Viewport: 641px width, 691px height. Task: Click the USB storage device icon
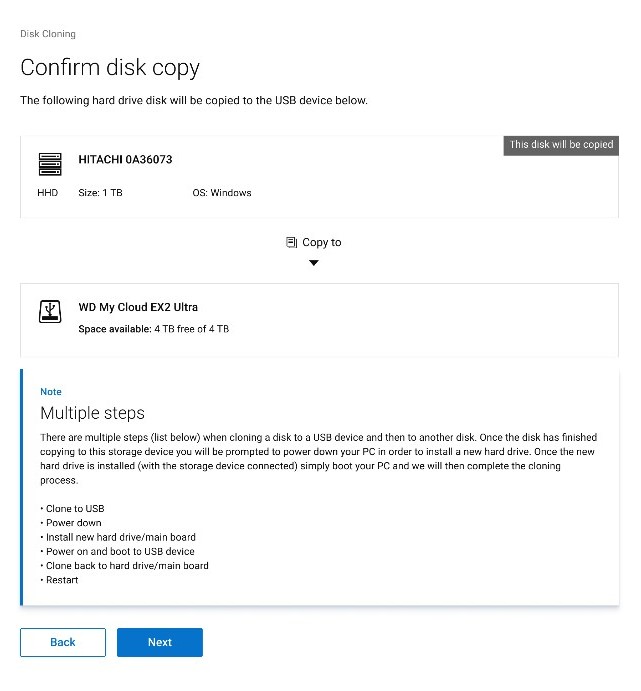[x=50, y=311]
